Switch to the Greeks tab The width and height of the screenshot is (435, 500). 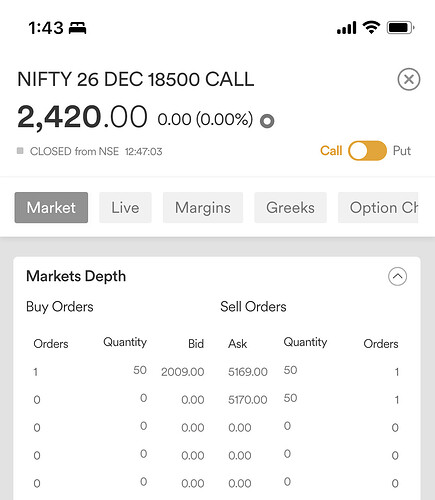pyautogui.click(x=290, y=207)
